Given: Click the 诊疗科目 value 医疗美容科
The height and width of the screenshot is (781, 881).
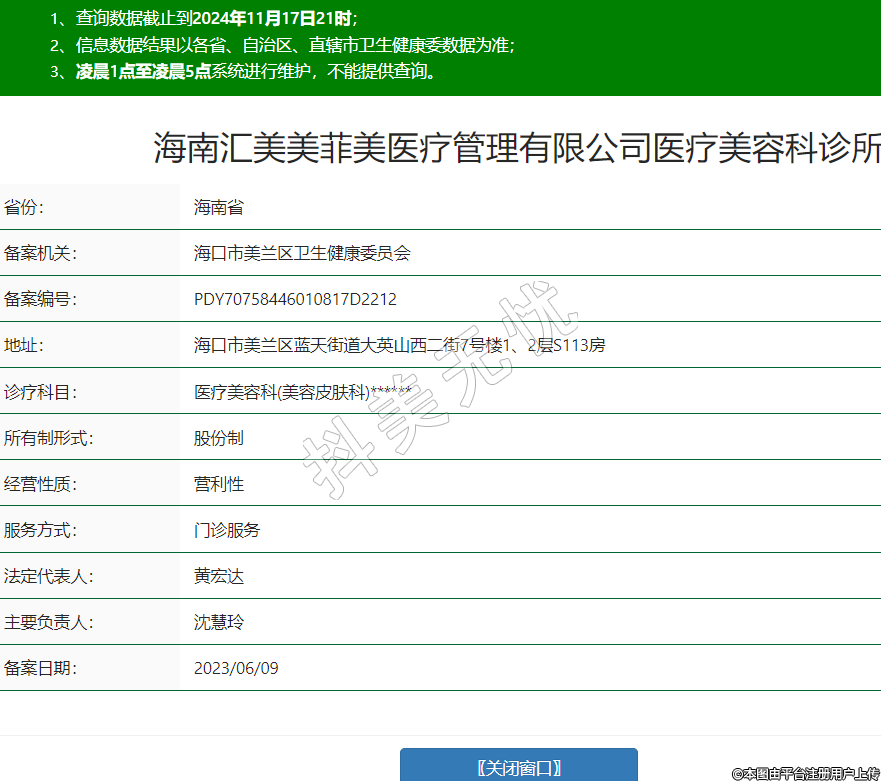Looking at the screenshot, I should [x=302, y=392].
